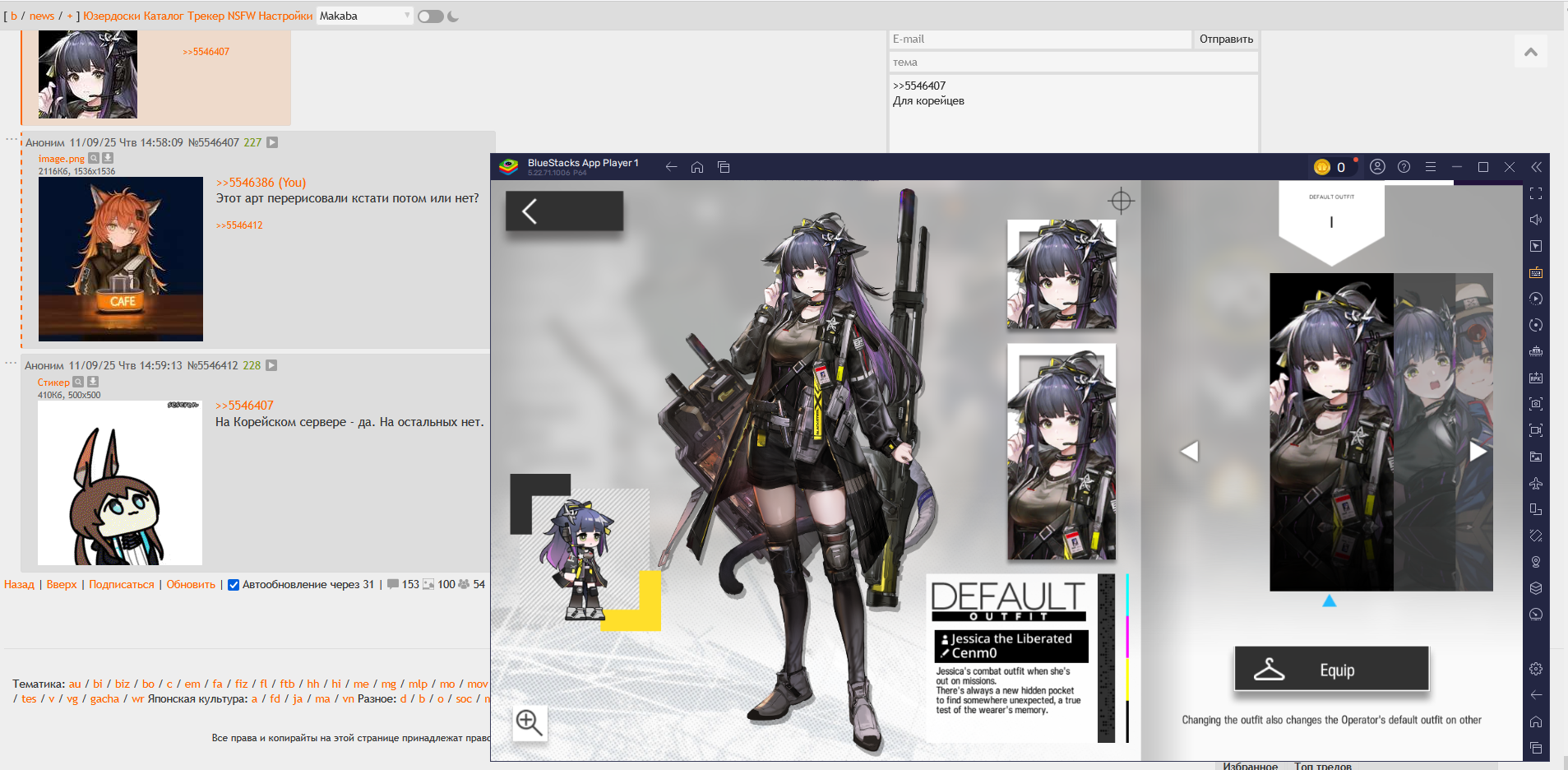Image resolution: width=1568 pixels, height=770 pixels.
Task: Click the magnifier icon next to image.png
Action: pyautogui.click(x=94, y=158)
